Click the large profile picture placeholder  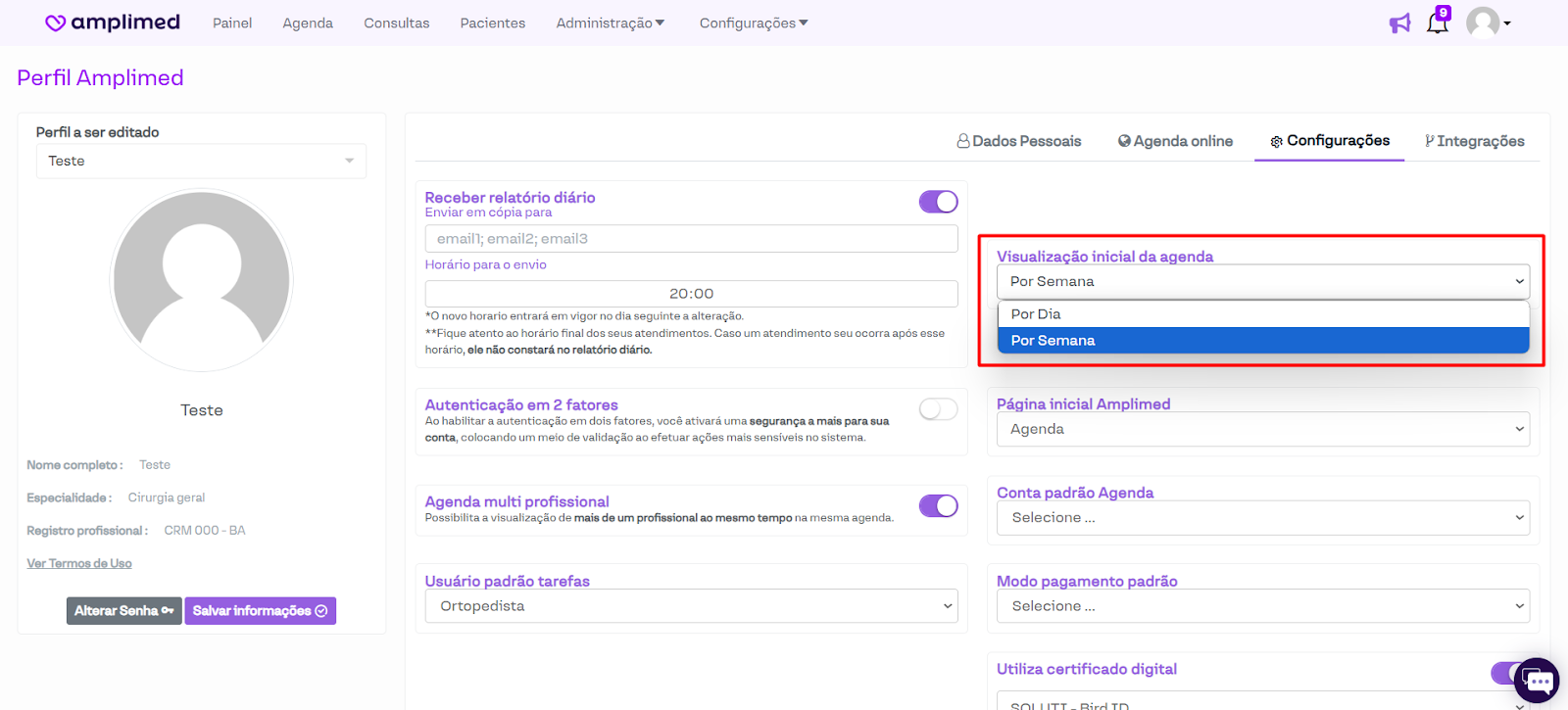tap(202, 280)
